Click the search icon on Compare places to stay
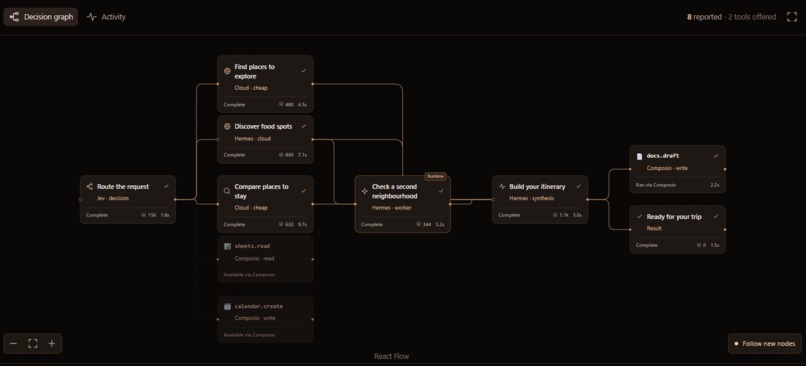 [x=227, y=191]
